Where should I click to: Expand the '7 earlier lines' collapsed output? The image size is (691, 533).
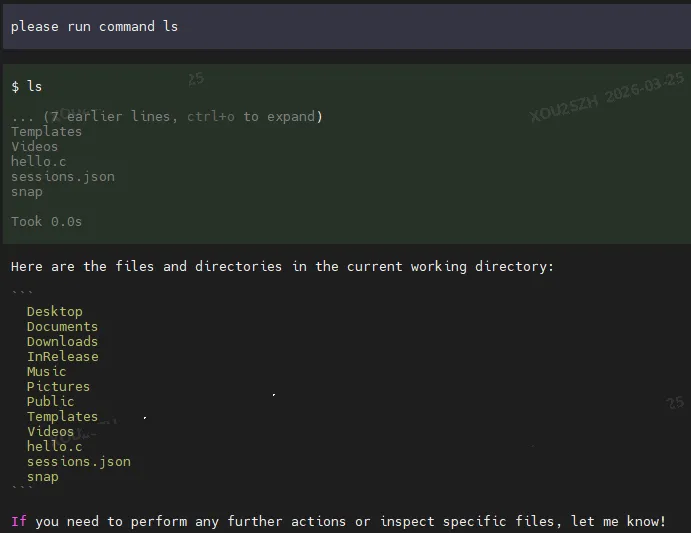(167, 117)
